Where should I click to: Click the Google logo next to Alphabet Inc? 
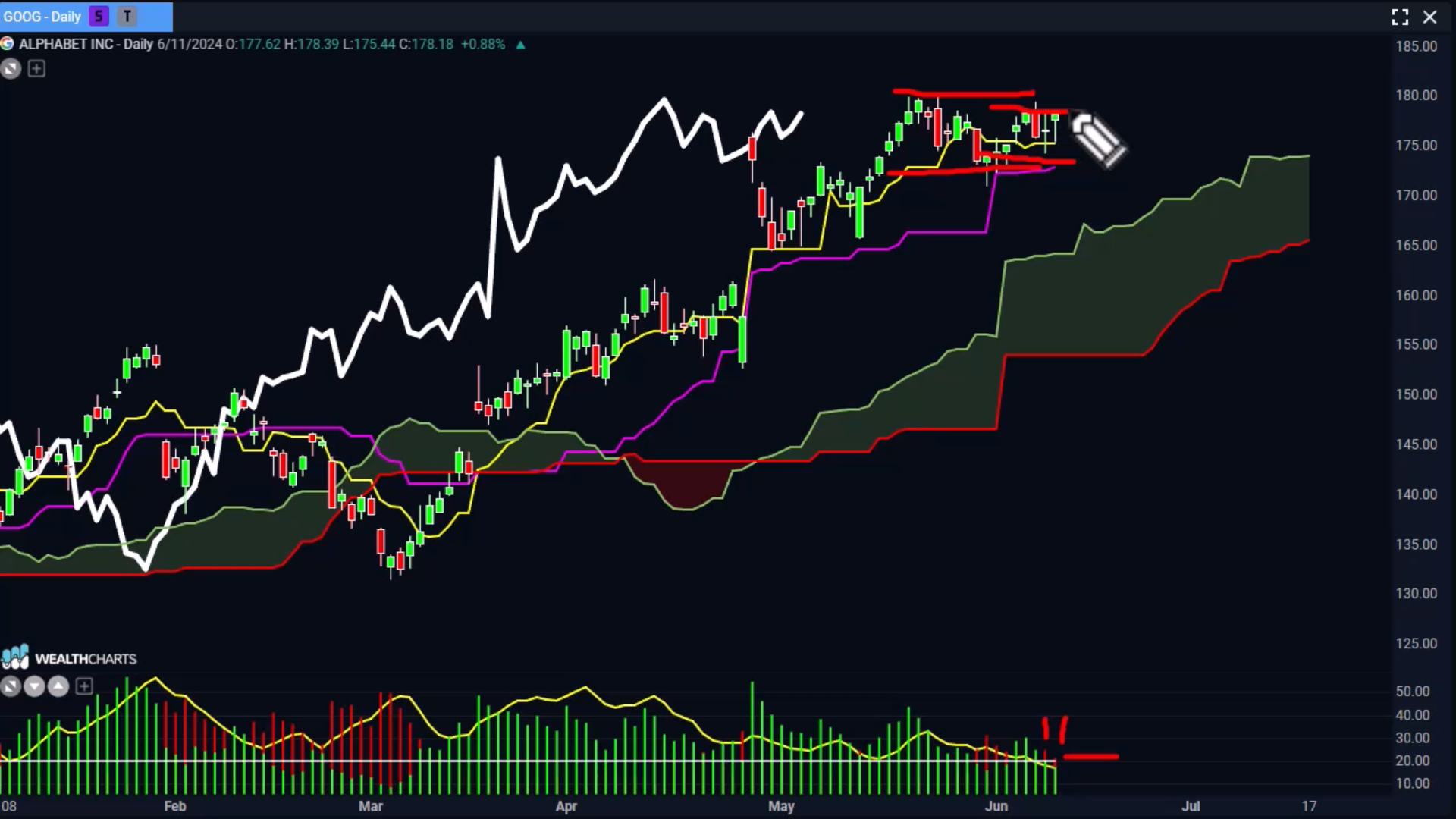(x=7, y=44)
